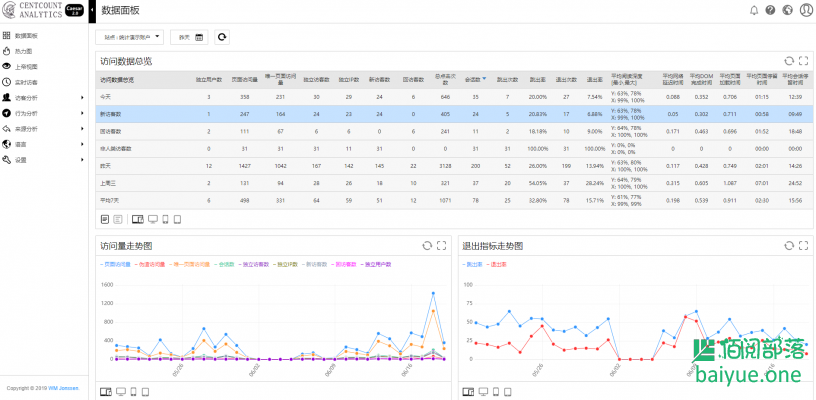Filter 退出指标走势图 to phone devices
Image resolution: width=816 pixels, height=400 pixels.
click(497, 391)
